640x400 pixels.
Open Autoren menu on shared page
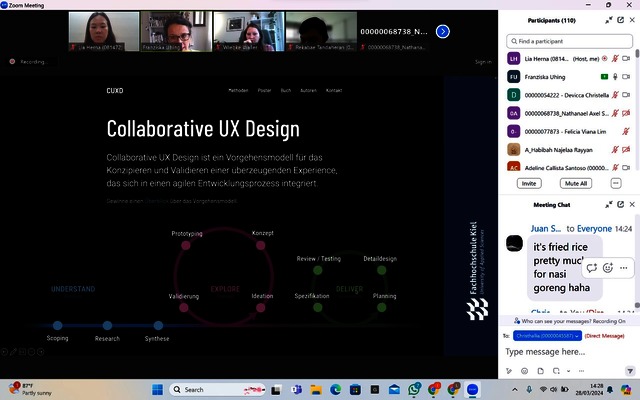309,90
